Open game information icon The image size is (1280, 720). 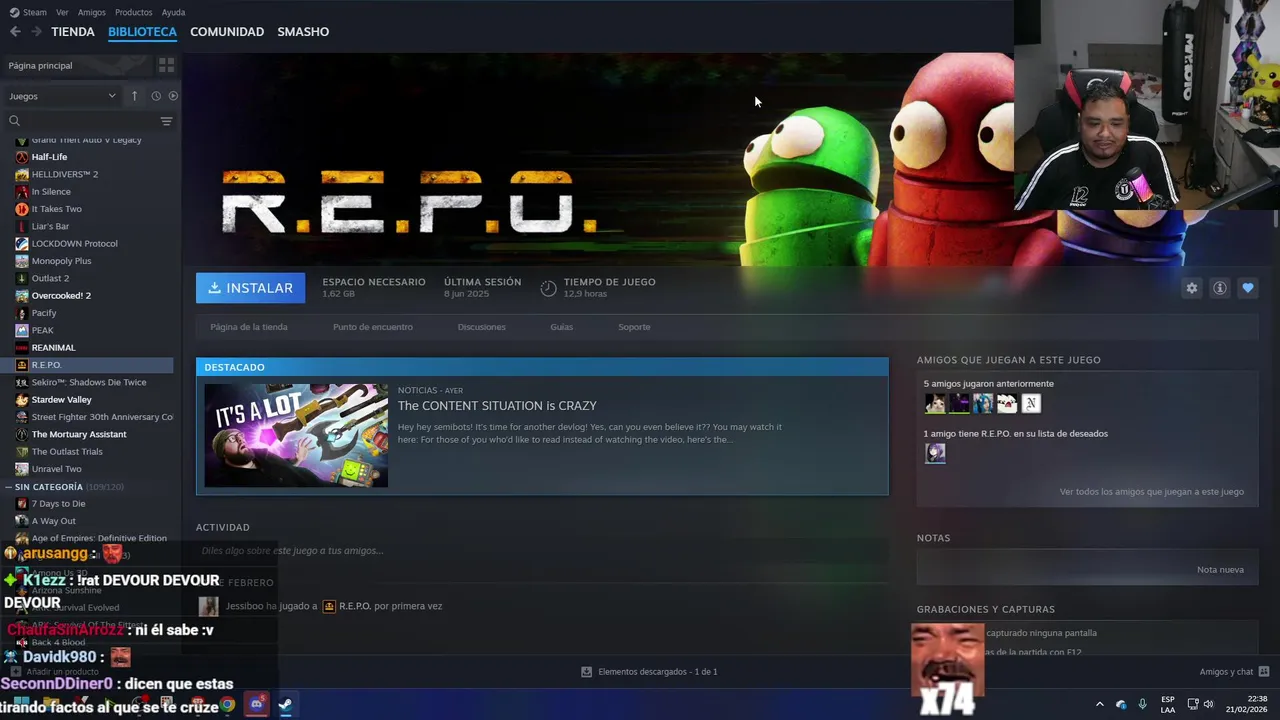tap(1219, 288)
